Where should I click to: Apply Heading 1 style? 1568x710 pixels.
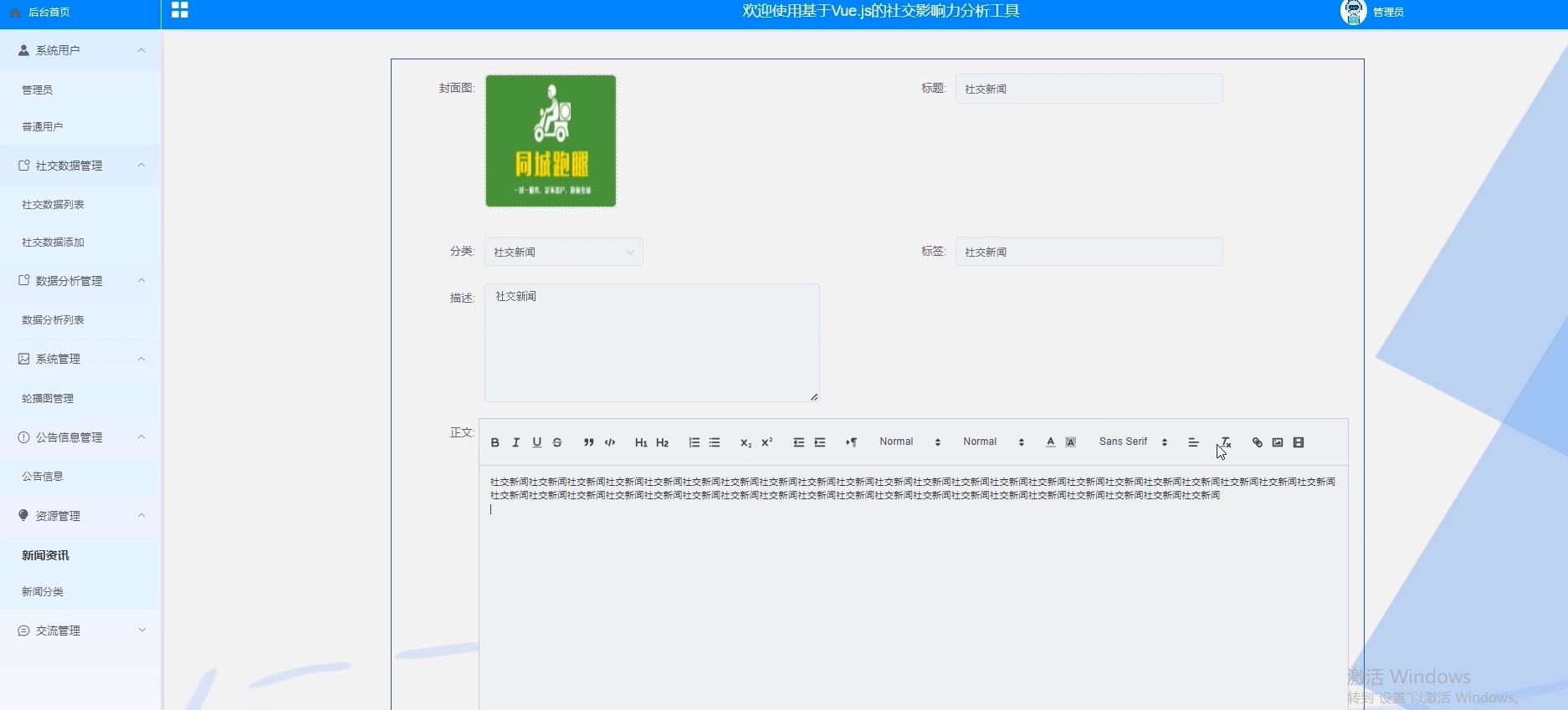pyautogui.click(x=641, y=442)
